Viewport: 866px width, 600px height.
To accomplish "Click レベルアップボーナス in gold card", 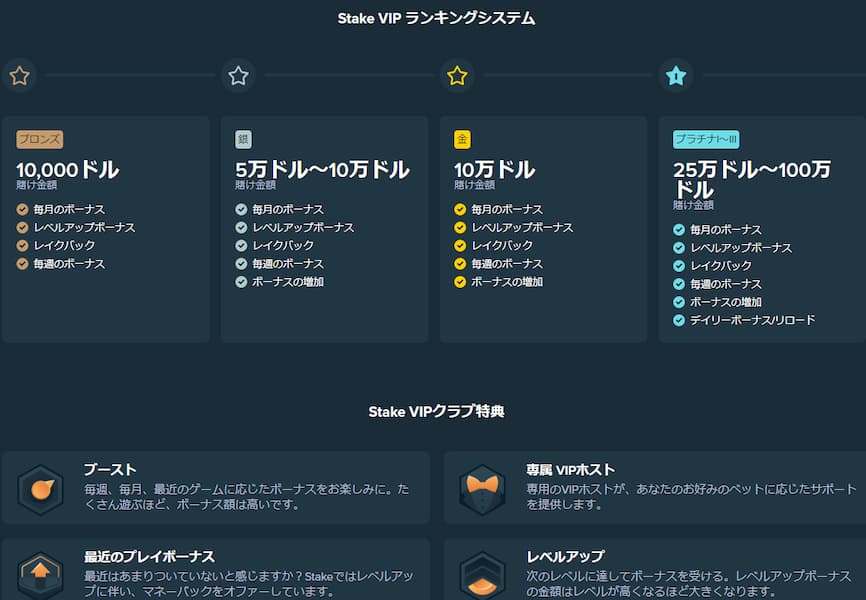I will tap(522, 228).
